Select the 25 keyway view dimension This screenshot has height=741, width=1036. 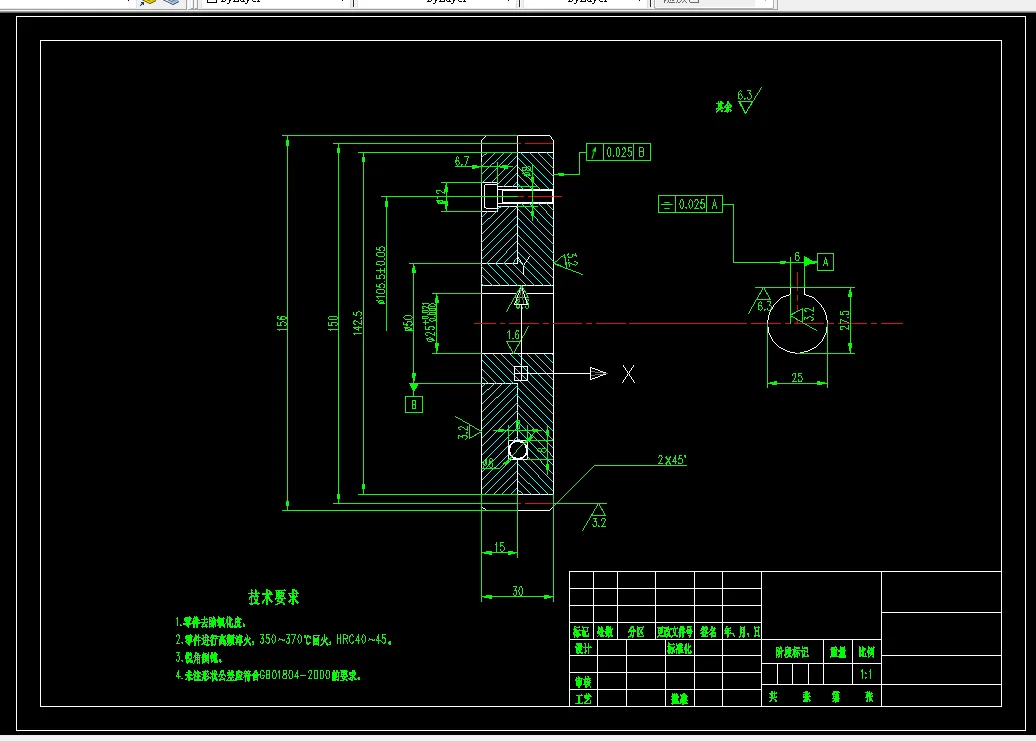[797, 377]
